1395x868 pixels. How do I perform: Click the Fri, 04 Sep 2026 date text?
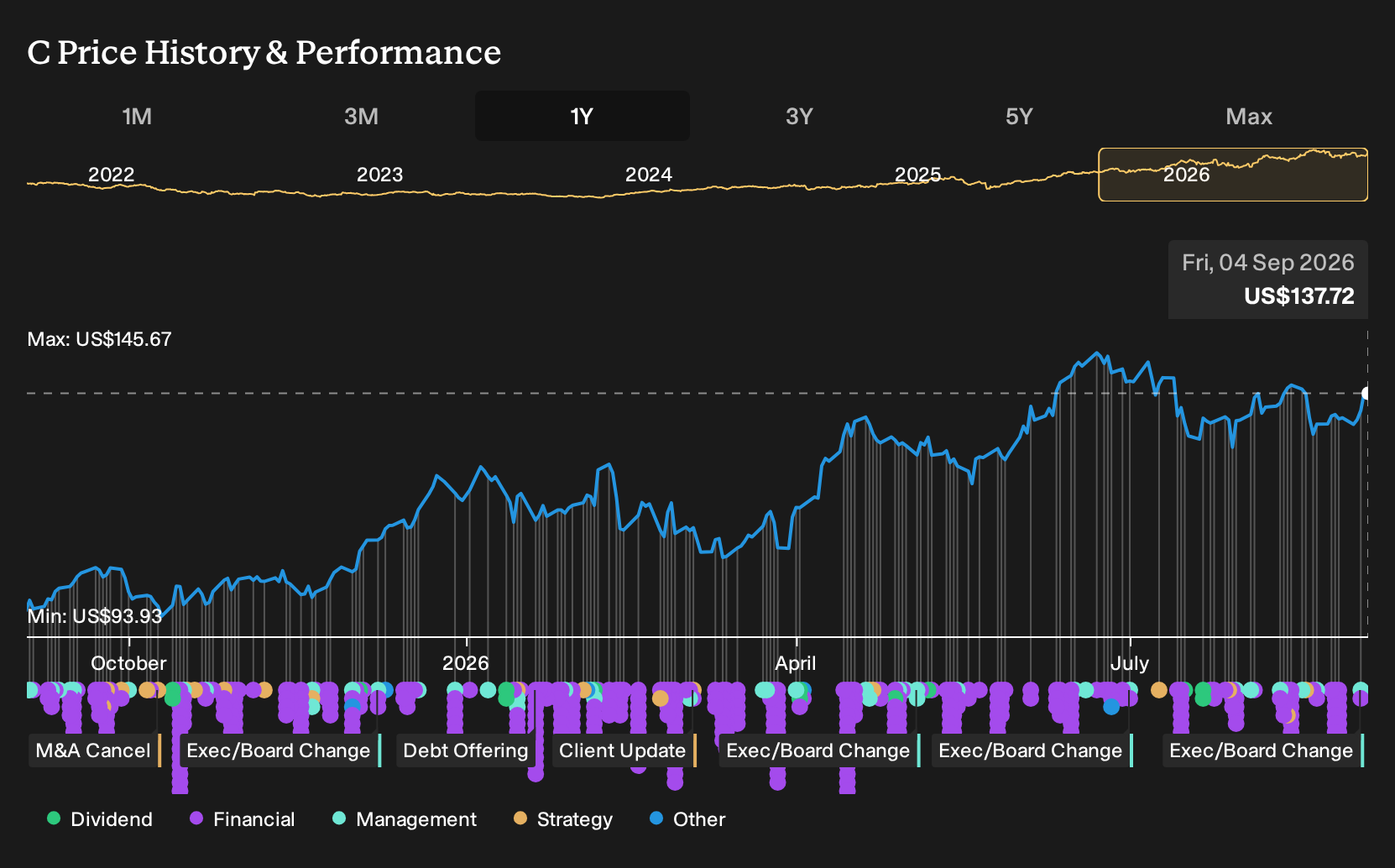(x=1268, y=263)
